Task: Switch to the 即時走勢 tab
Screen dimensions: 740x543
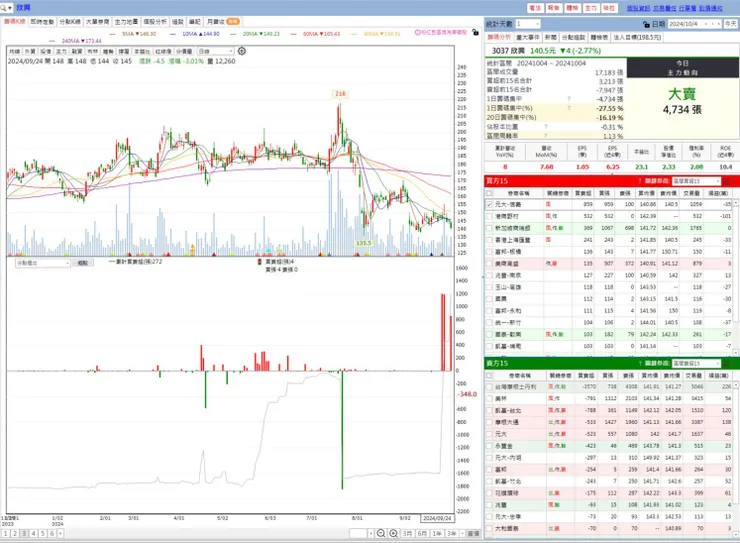Action: tap(42, 22)
